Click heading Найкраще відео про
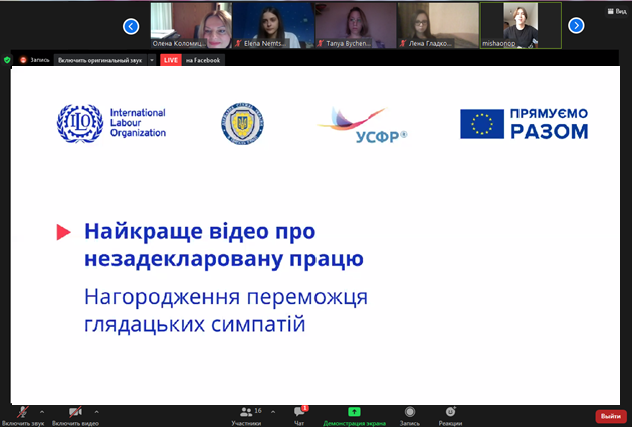 [200, 231]
